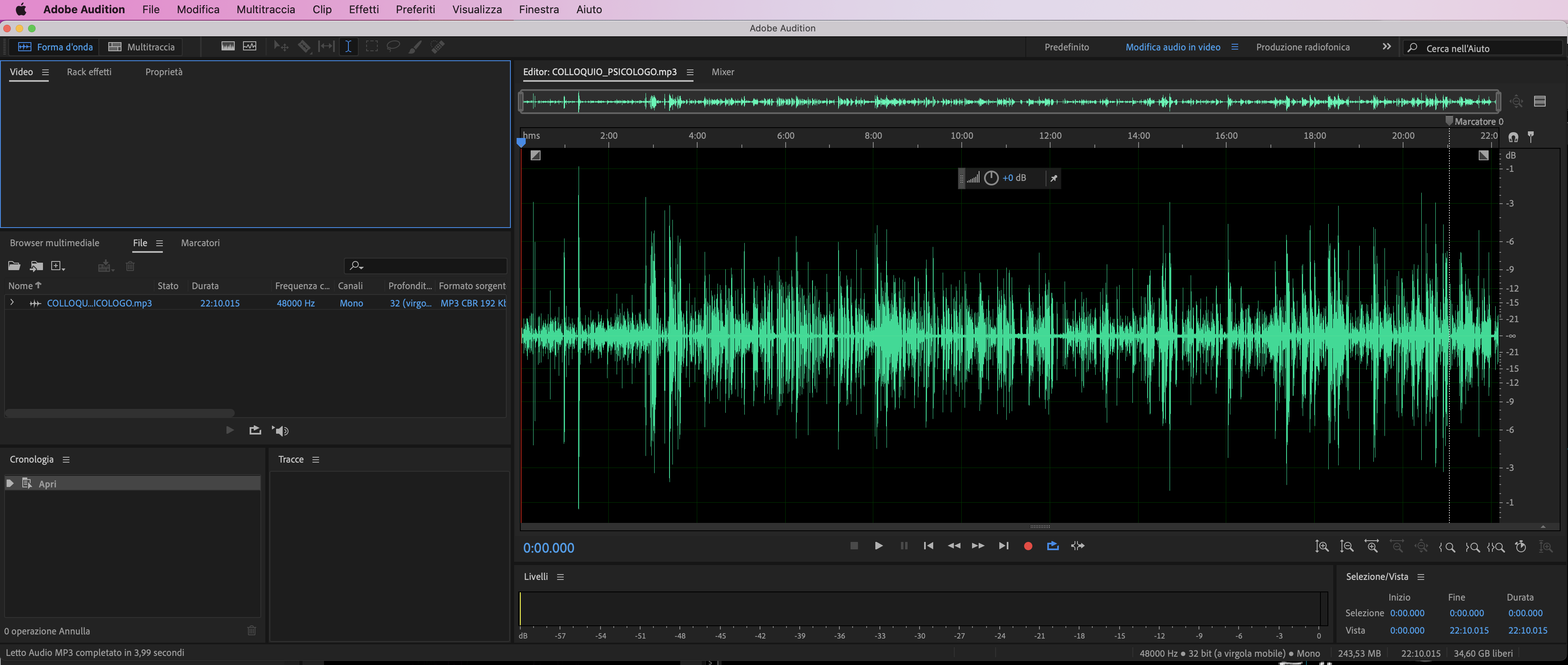Select the Produzione radiofonica workspace
This screenshot has height=665, width=1568.
pyautogui.click(x=1303, y=47)
